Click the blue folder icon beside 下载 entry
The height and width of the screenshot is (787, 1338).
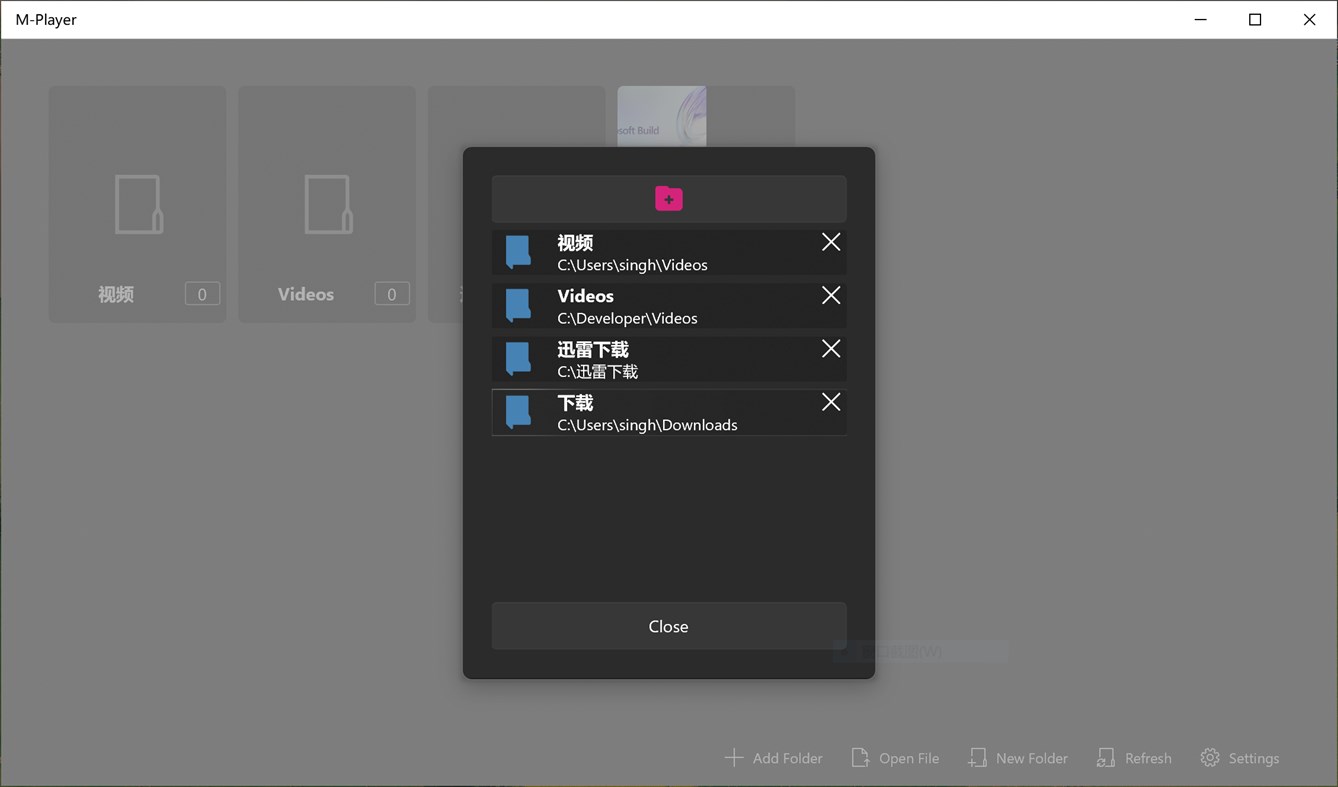[517, 412]
